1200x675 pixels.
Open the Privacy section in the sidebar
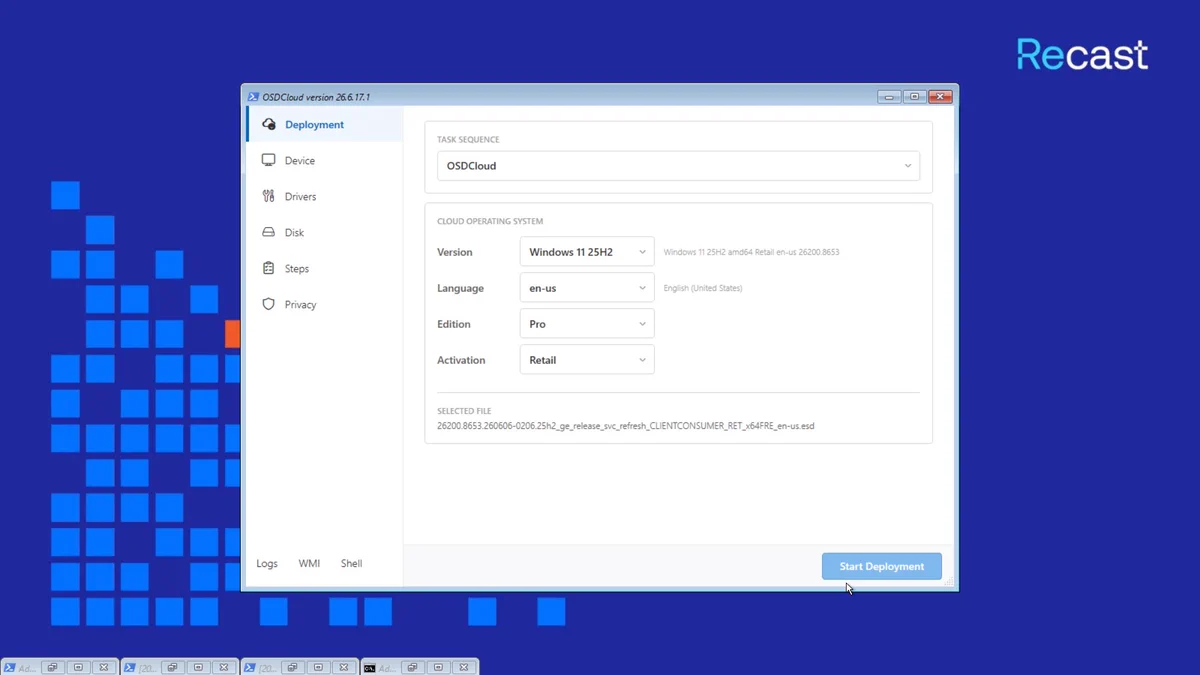[324, 305]
